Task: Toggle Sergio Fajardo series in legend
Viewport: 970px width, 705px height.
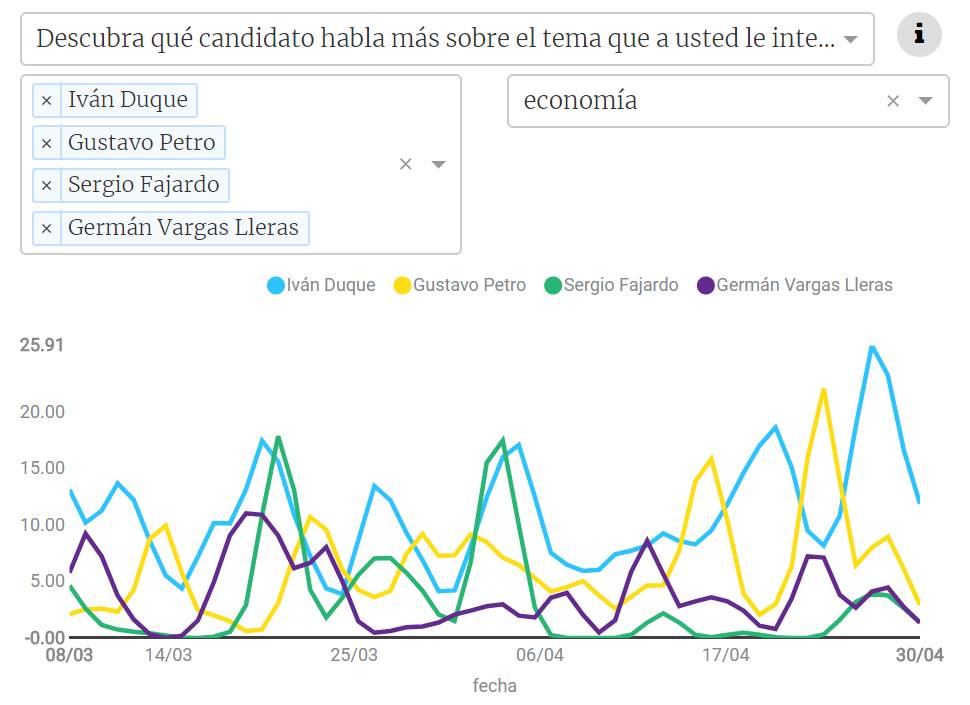Action: click(x=620, y=285)
